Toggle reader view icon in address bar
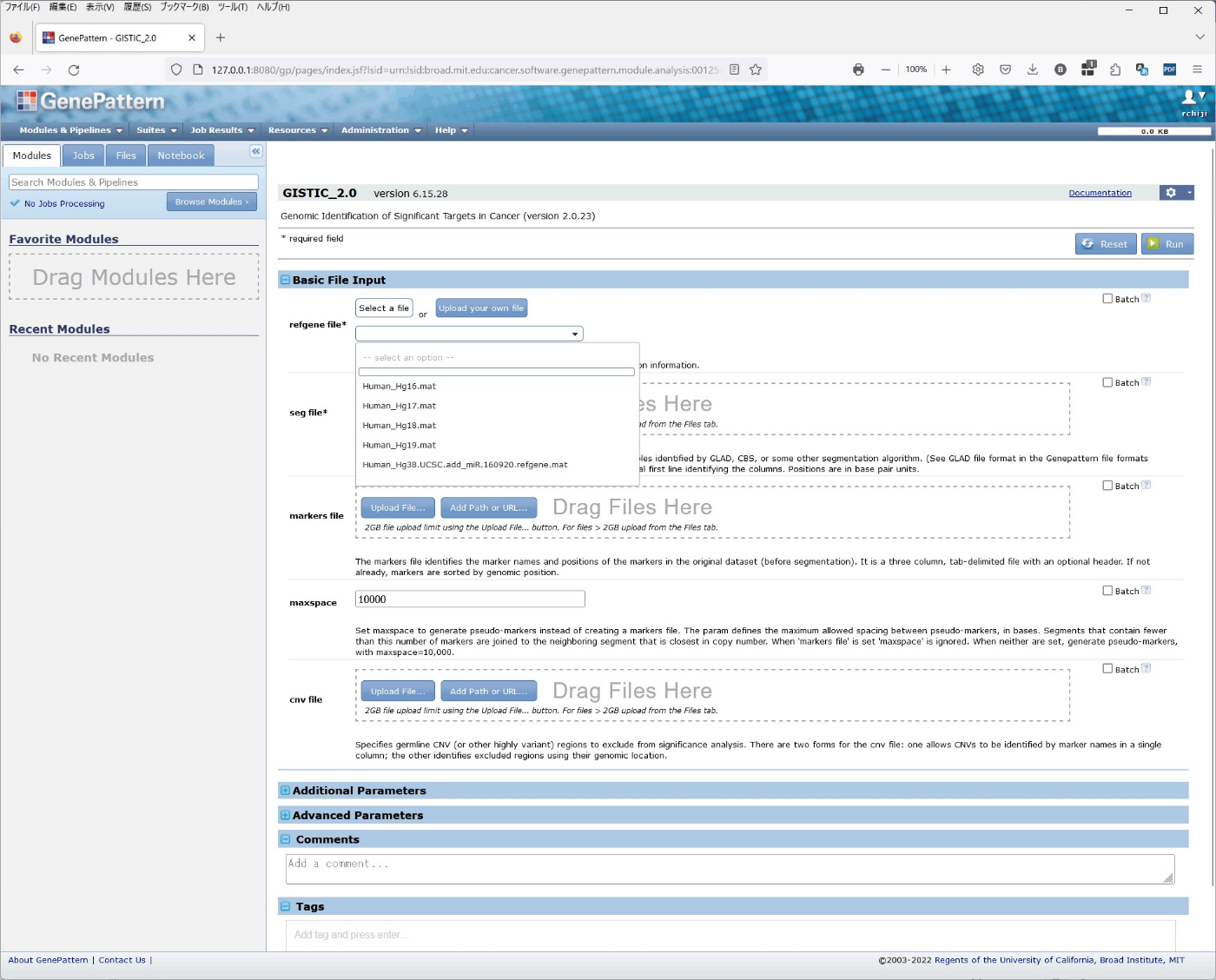This screenshot has height=980, width=1216. click(x=734, y=70)
